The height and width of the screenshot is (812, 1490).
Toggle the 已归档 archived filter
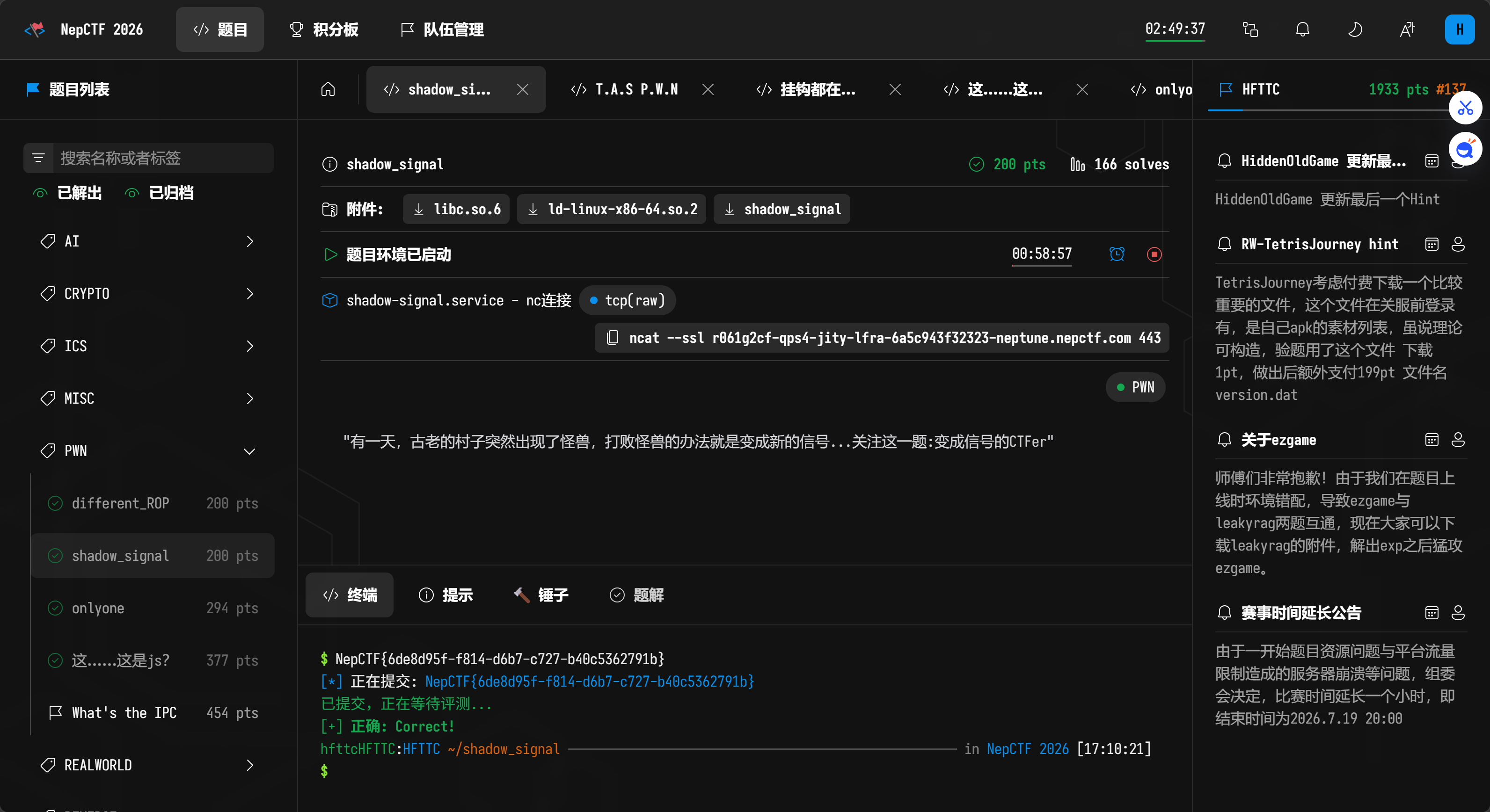(160, 193)
